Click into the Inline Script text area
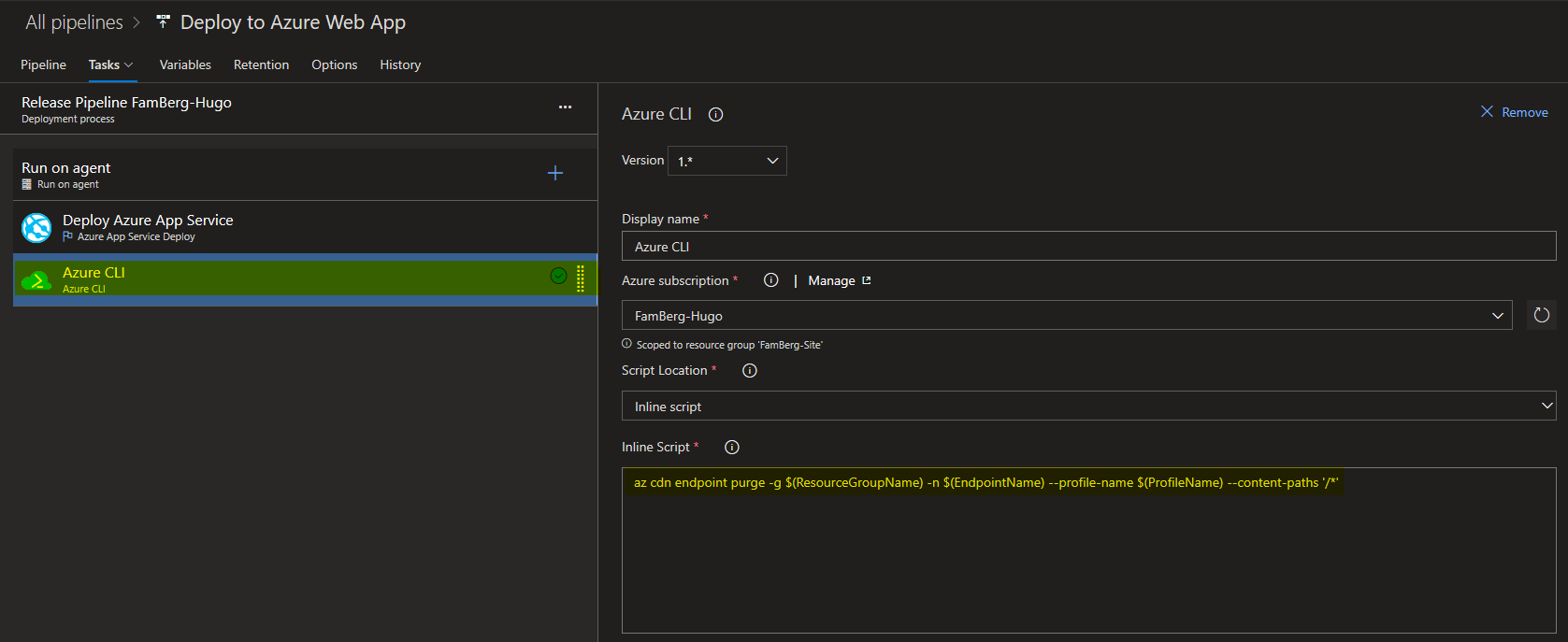Viewport: 1568px width, 642px height. pos(1089,550)
